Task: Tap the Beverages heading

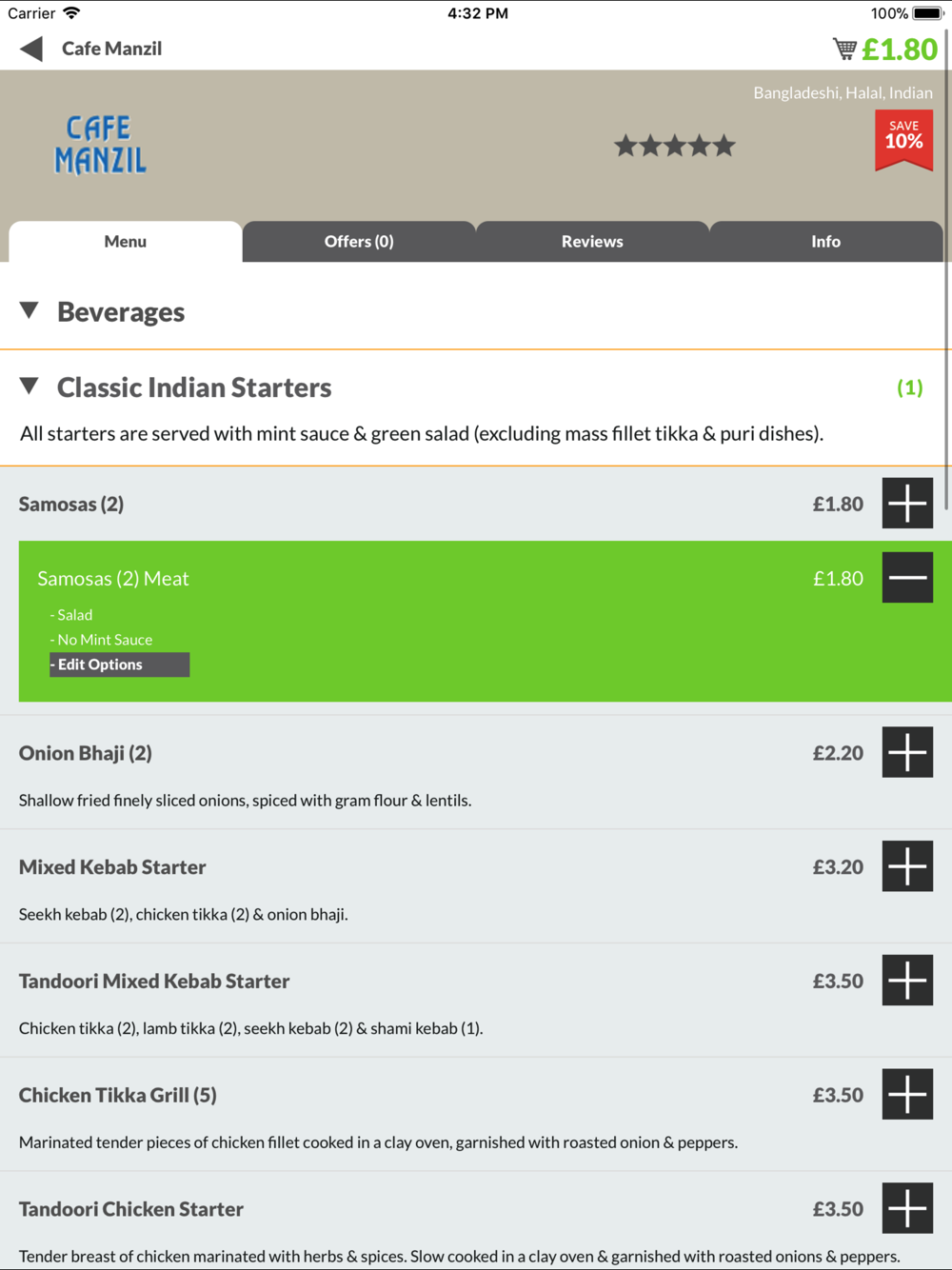Action: [x=121, y=312]
